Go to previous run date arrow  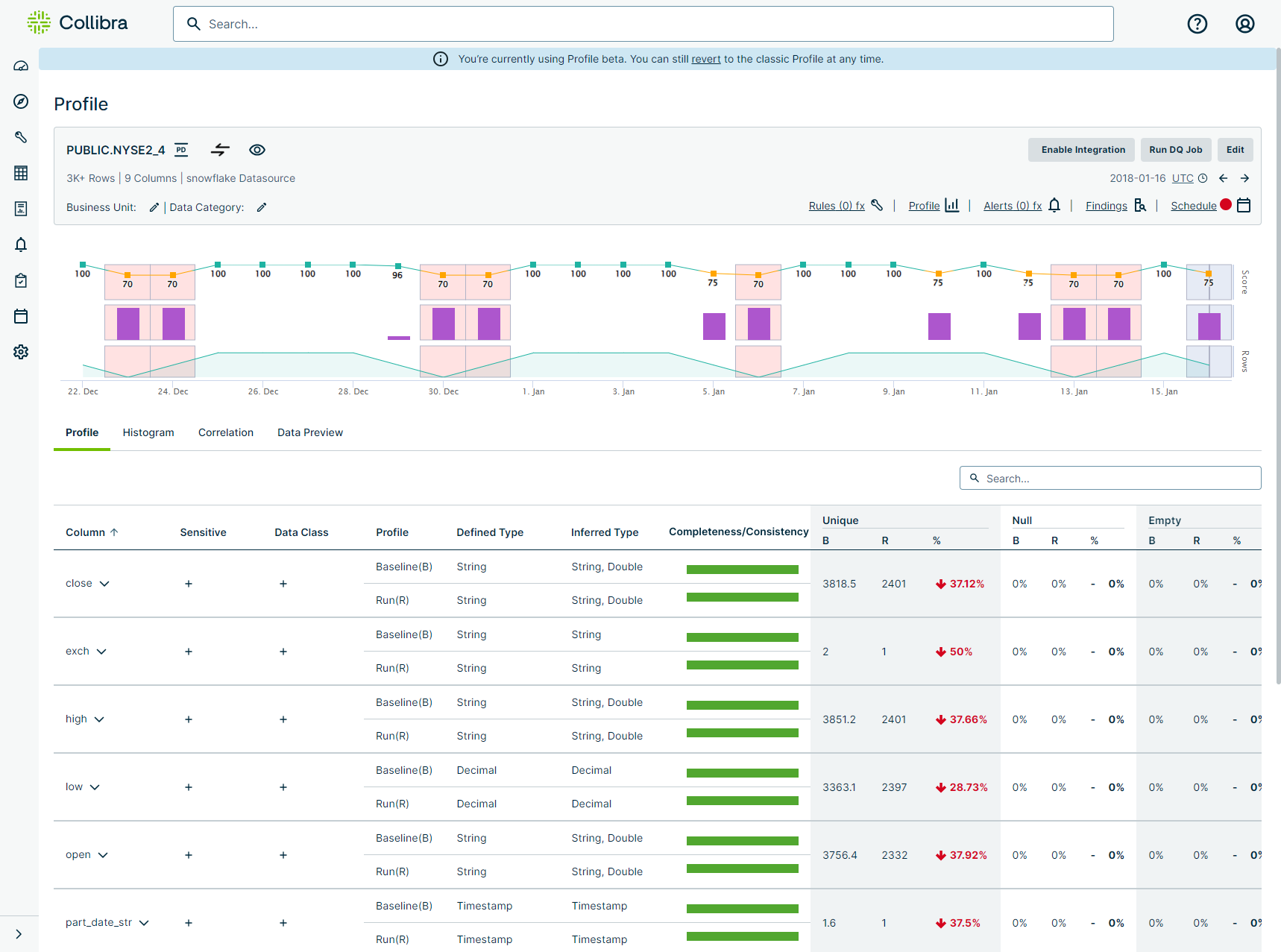tap(1223, 178)
